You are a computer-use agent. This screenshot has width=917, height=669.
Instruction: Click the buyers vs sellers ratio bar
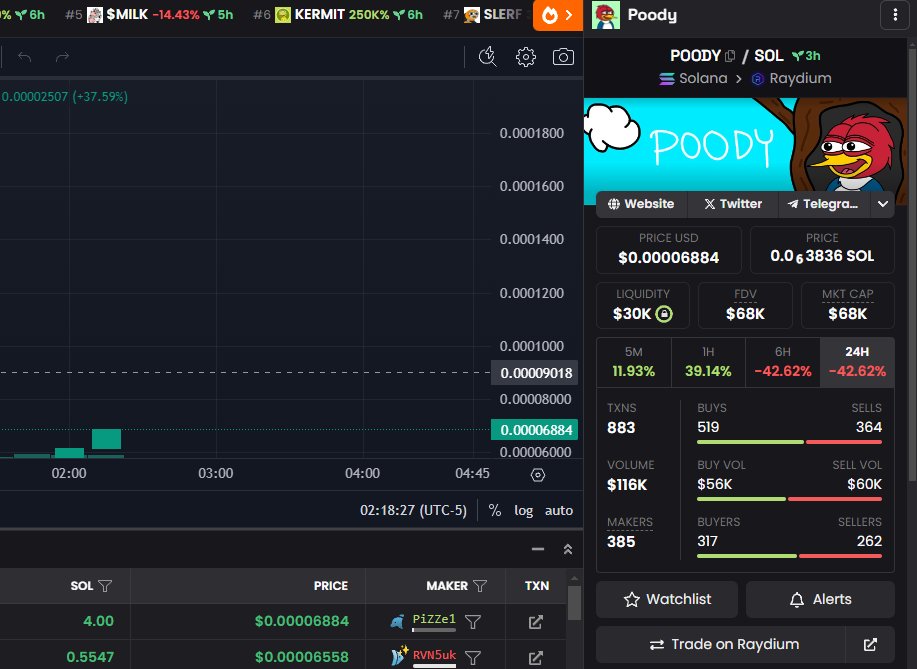[790, 556]
